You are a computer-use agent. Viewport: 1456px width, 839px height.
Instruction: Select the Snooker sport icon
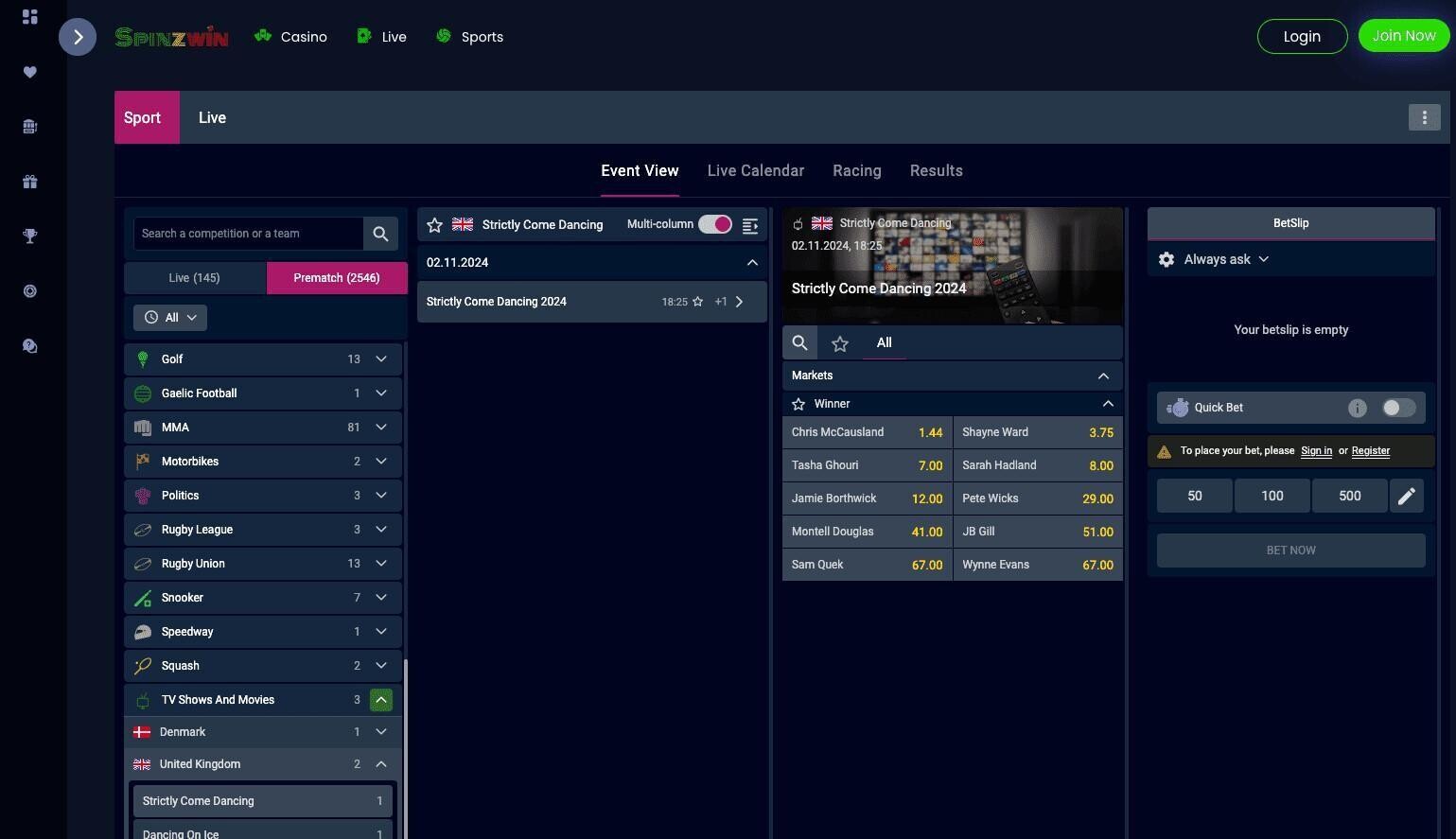point(143,598)
